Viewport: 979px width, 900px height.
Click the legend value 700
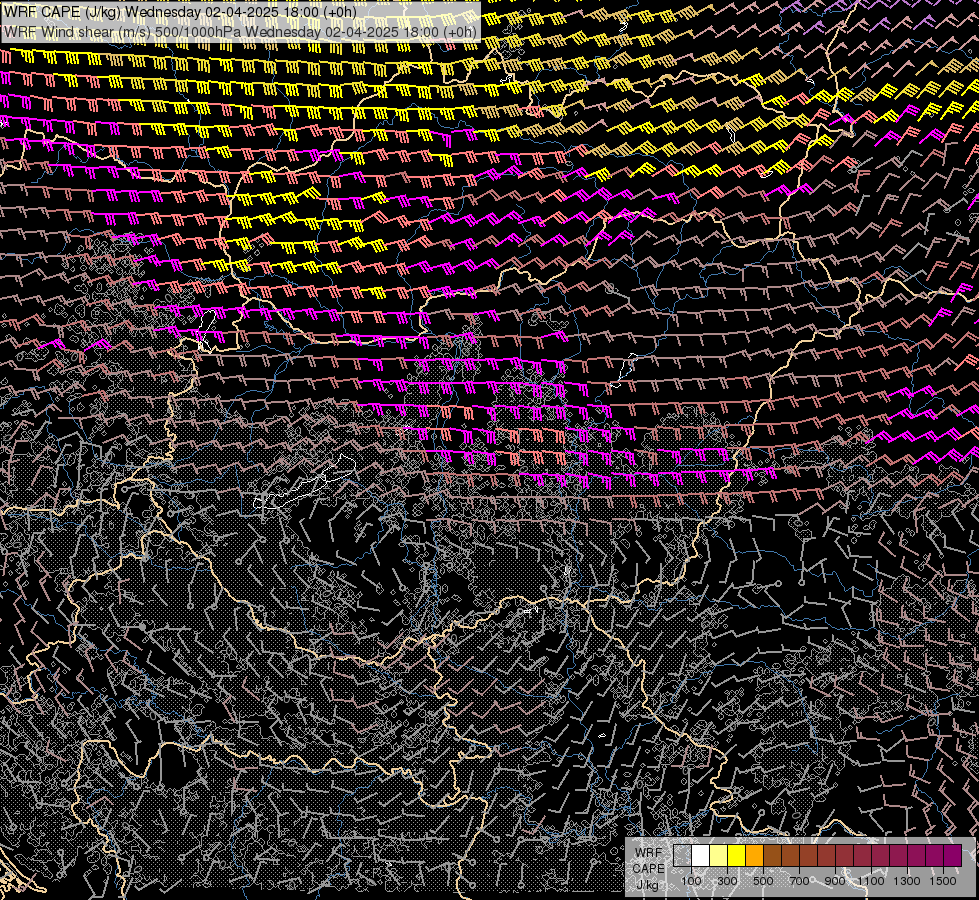(799, 881)
